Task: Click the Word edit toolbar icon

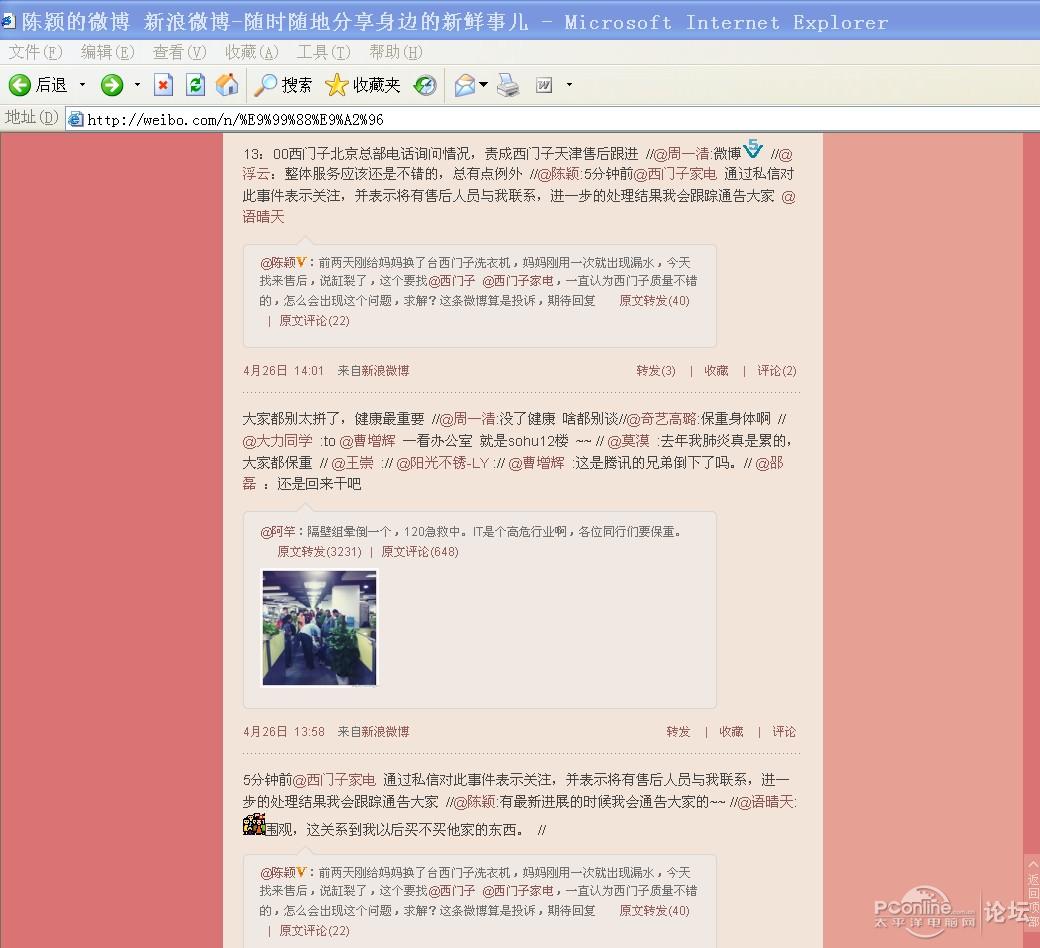Action: click(544, 85)
